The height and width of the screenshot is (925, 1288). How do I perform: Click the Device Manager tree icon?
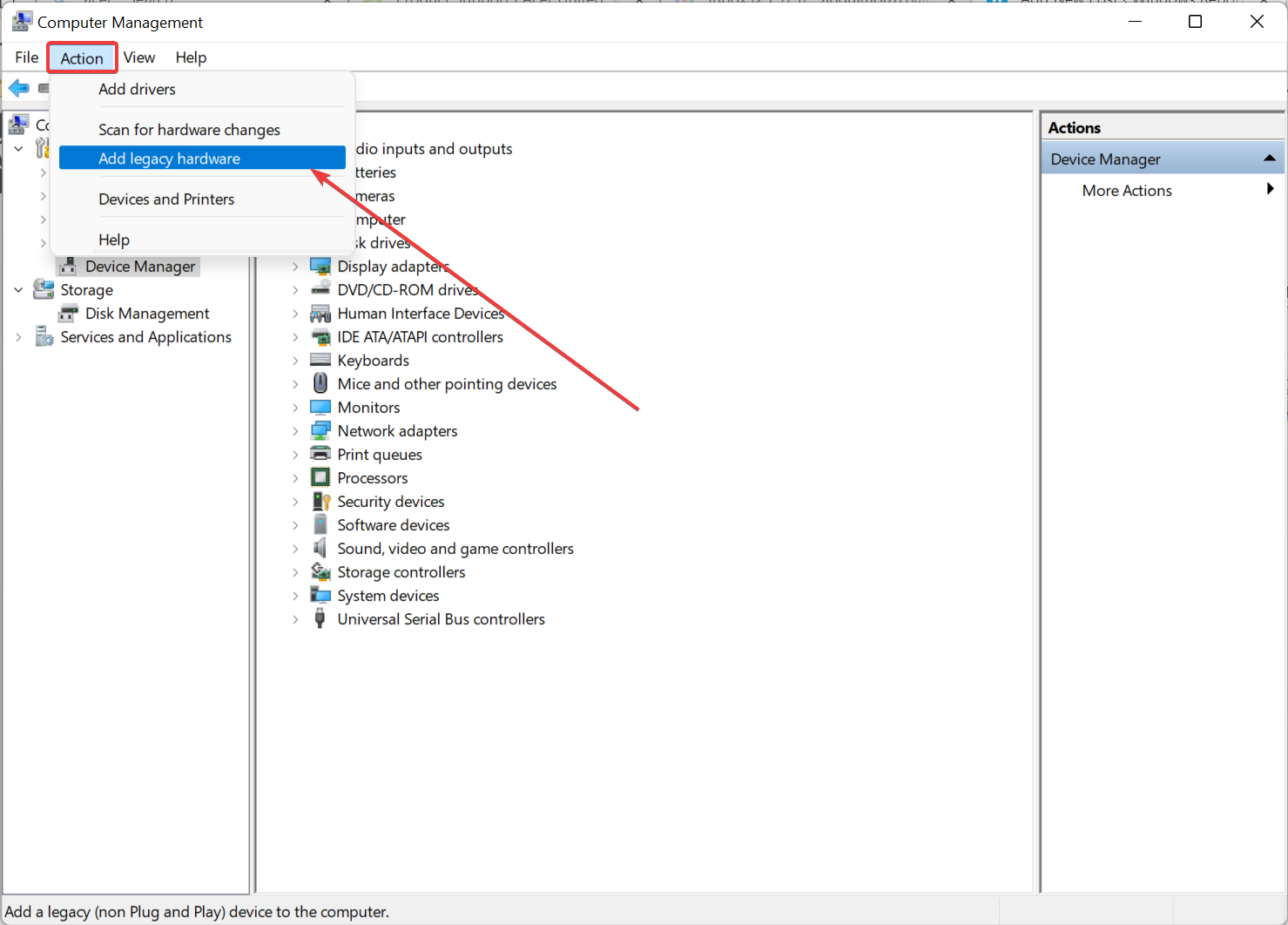pyautogui.click(x=68, y=267)
